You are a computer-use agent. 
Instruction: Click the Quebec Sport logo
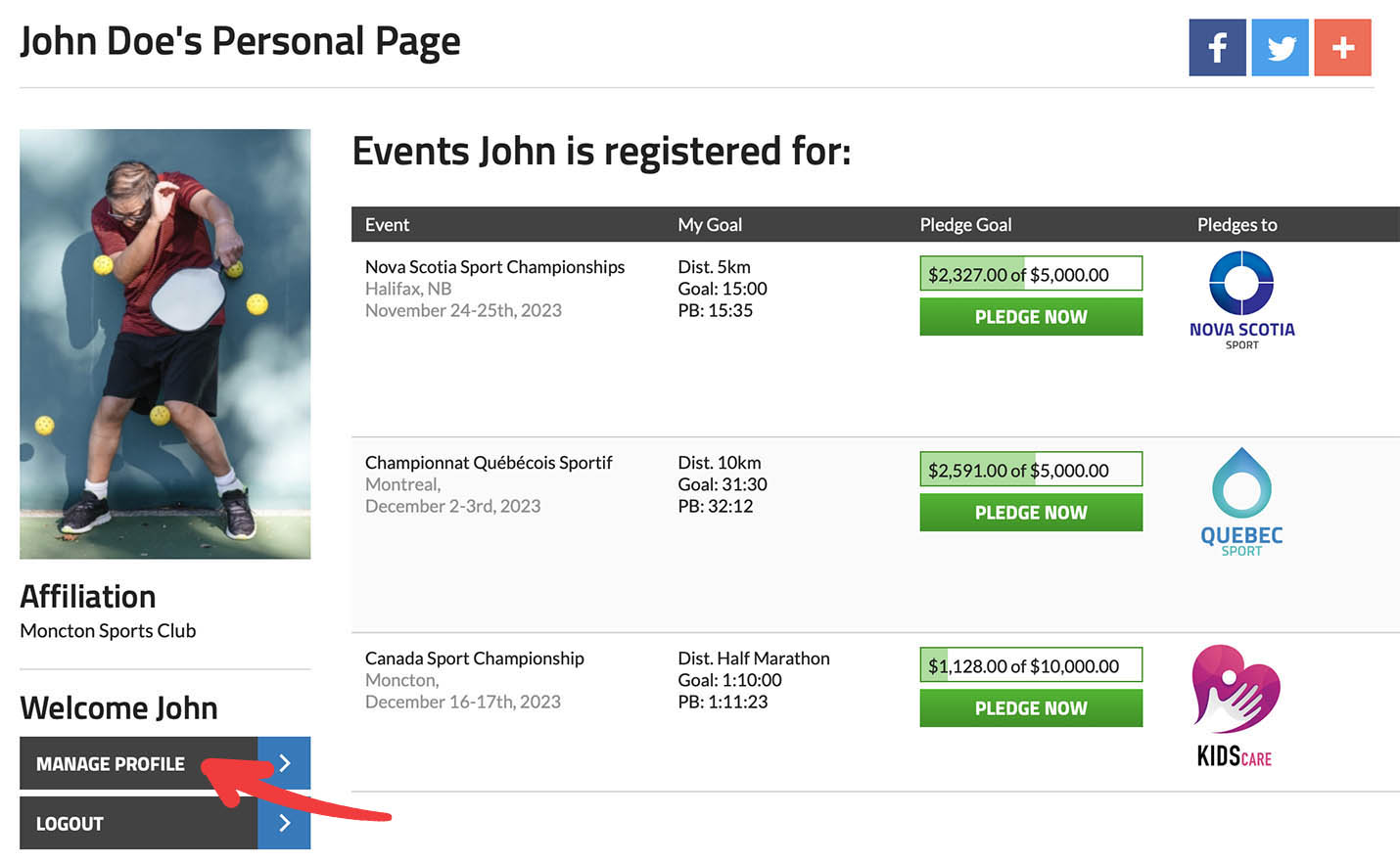coord(1241,502)
